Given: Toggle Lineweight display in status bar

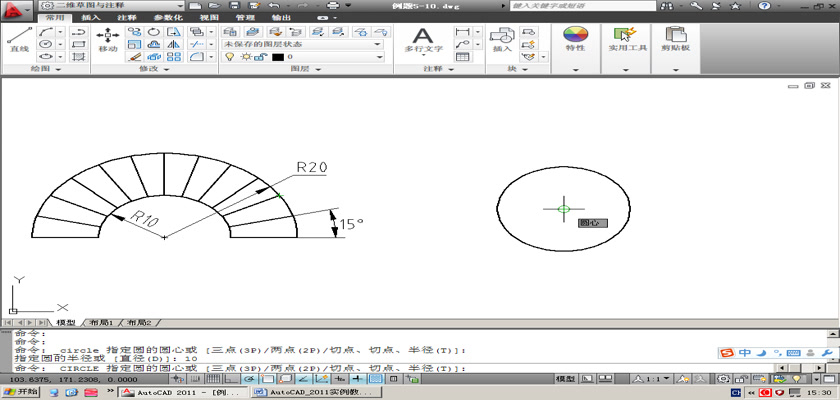Looking at the screenshot, I should tap(357, 379).
